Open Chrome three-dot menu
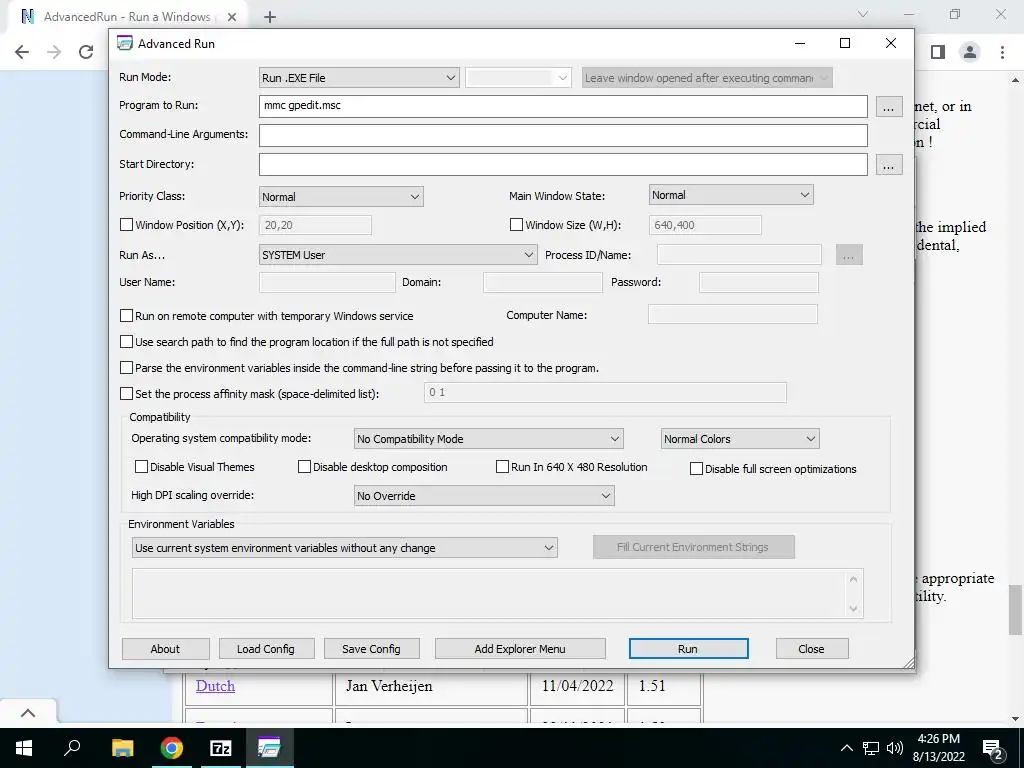The height and width of the screenshot is (768, 1024). 1002,52
